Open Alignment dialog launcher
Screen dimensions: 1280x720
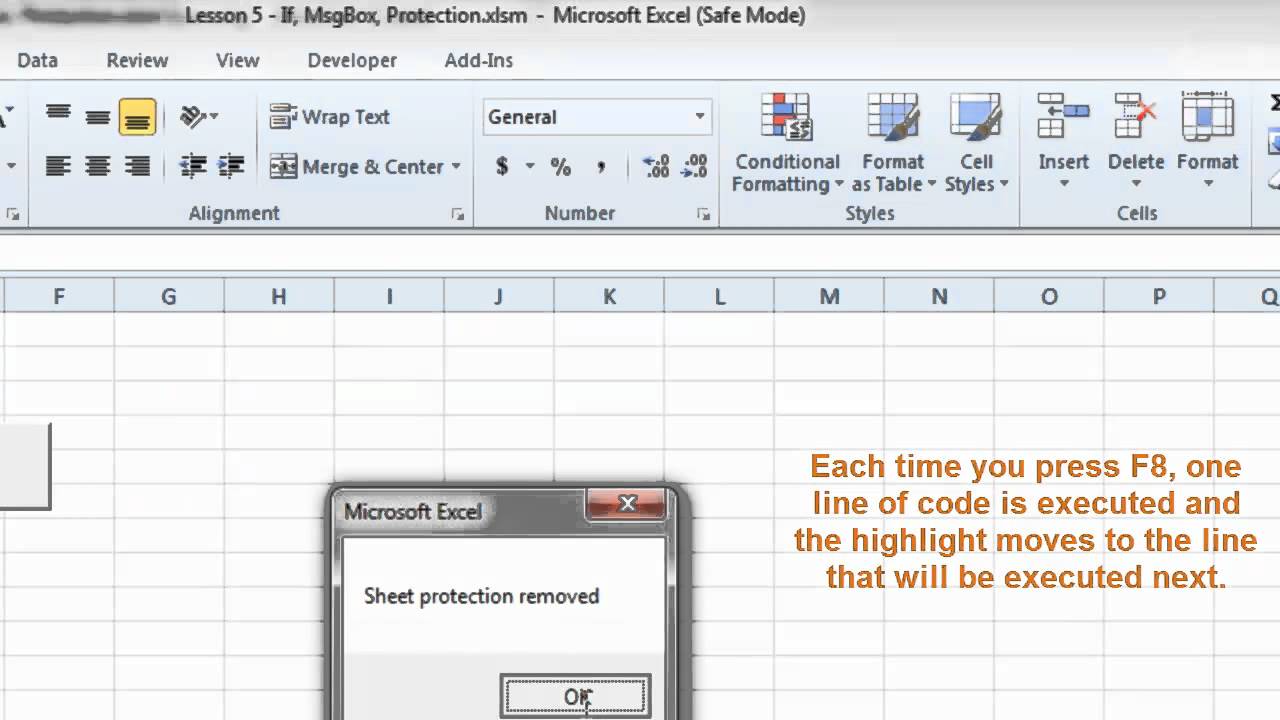pyautogui.click(x=458, y=214)
